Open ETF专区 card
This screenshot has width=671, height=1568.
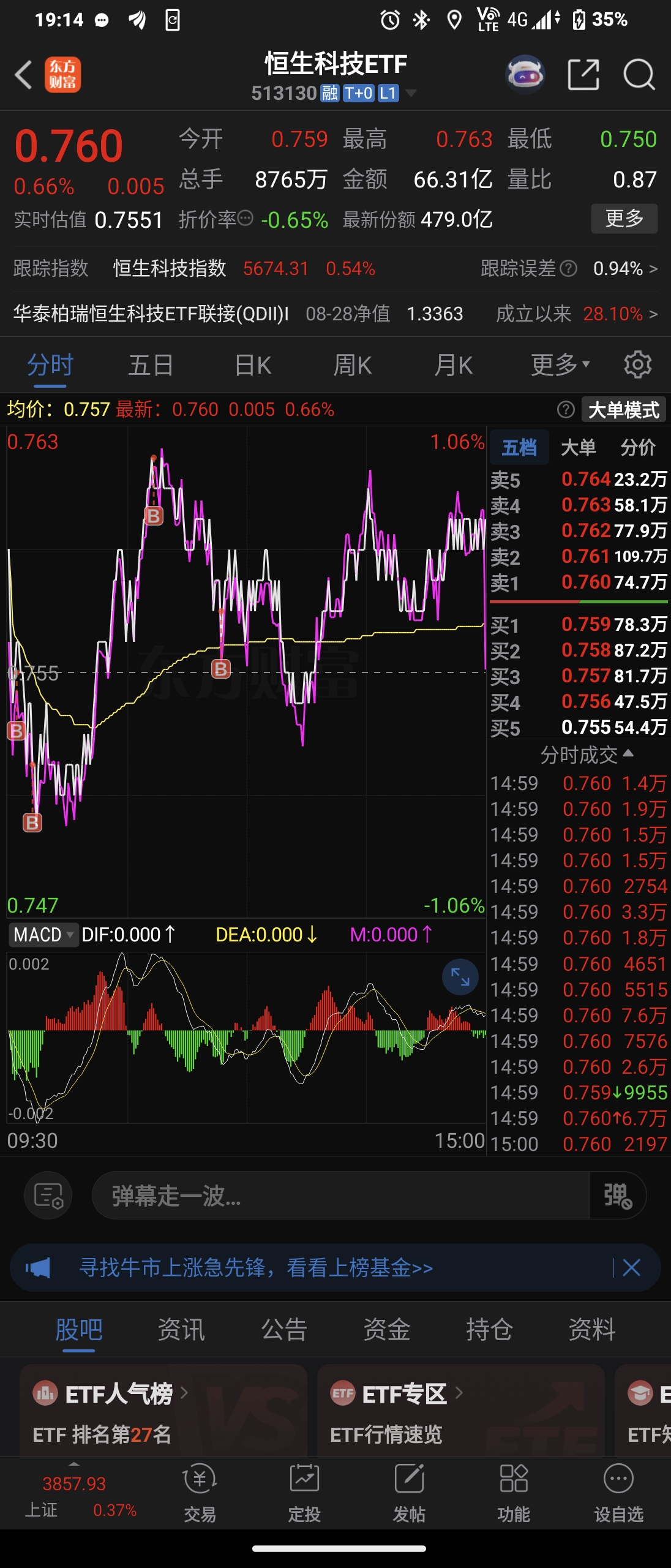point(461,1410)
